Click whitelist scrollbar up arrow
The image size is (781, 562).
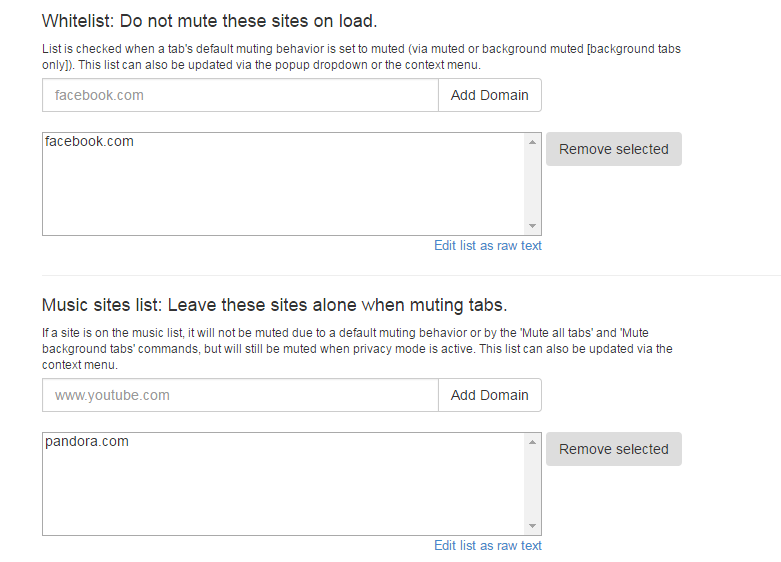pos(532,142)
